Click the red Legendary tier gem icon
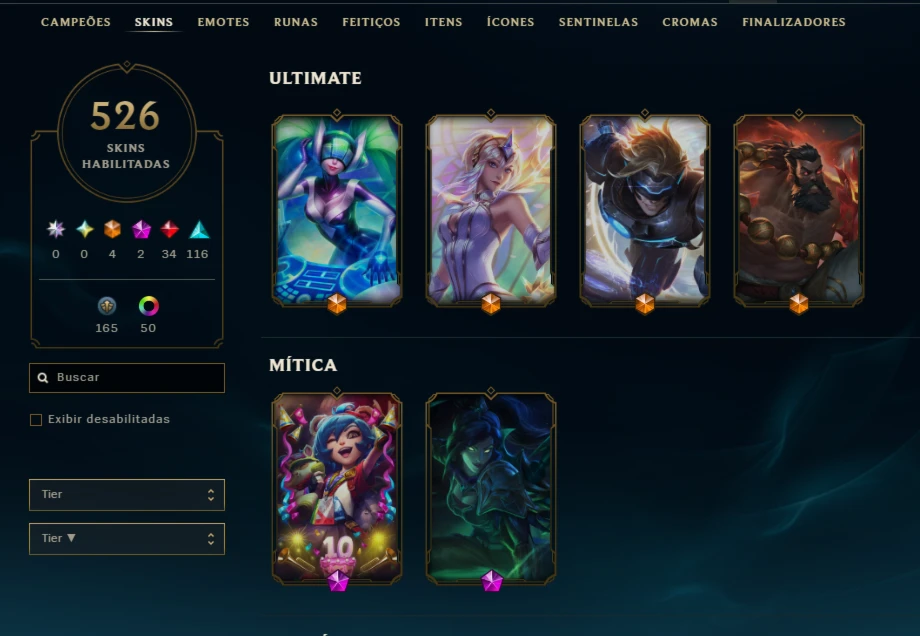The height and width of the screenshot is (636, 920). (170, 229)
